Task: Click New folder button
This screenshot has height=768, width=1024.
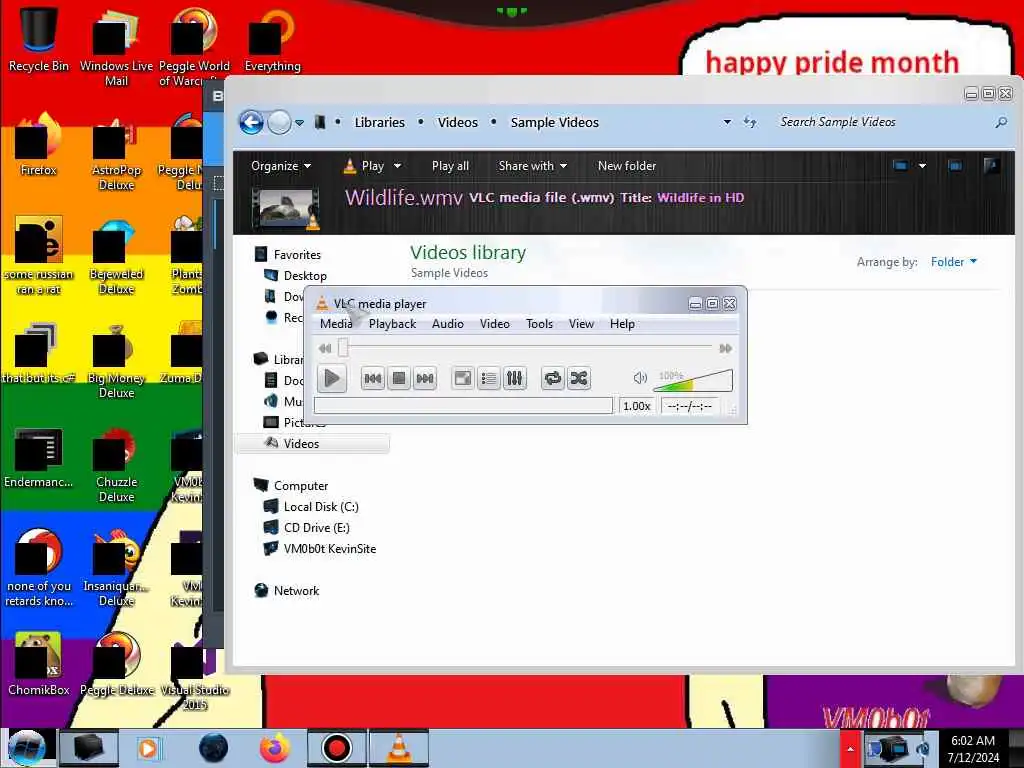Action: click(x=627, y=166)
